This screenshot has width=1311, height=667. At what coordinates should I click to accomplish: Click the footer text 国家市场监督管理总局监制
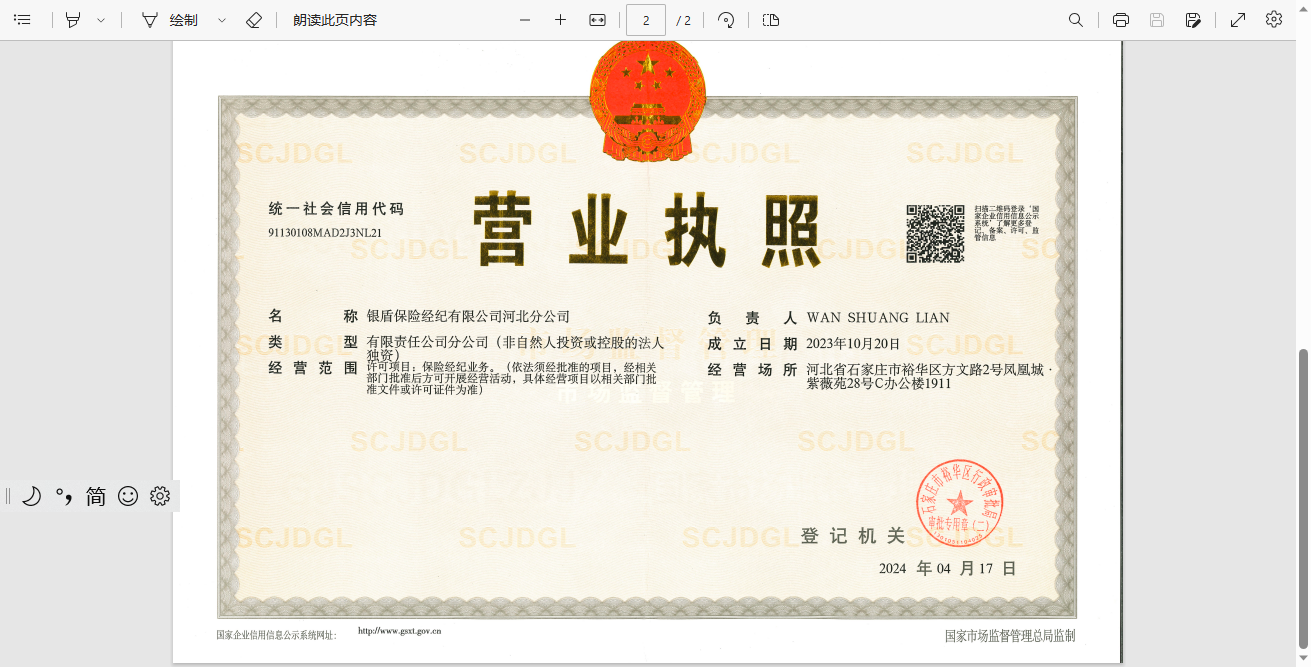1010,636
